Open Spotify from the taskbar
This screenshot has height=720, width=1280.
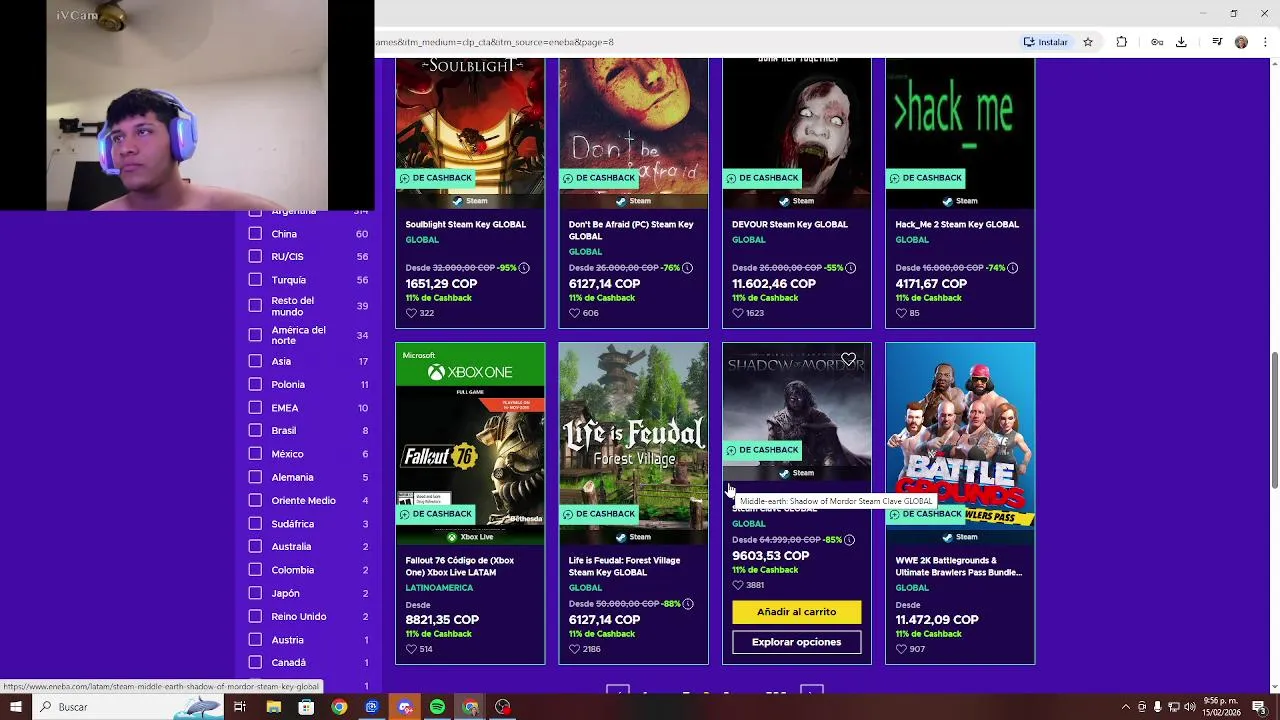(x=437, y=707)
